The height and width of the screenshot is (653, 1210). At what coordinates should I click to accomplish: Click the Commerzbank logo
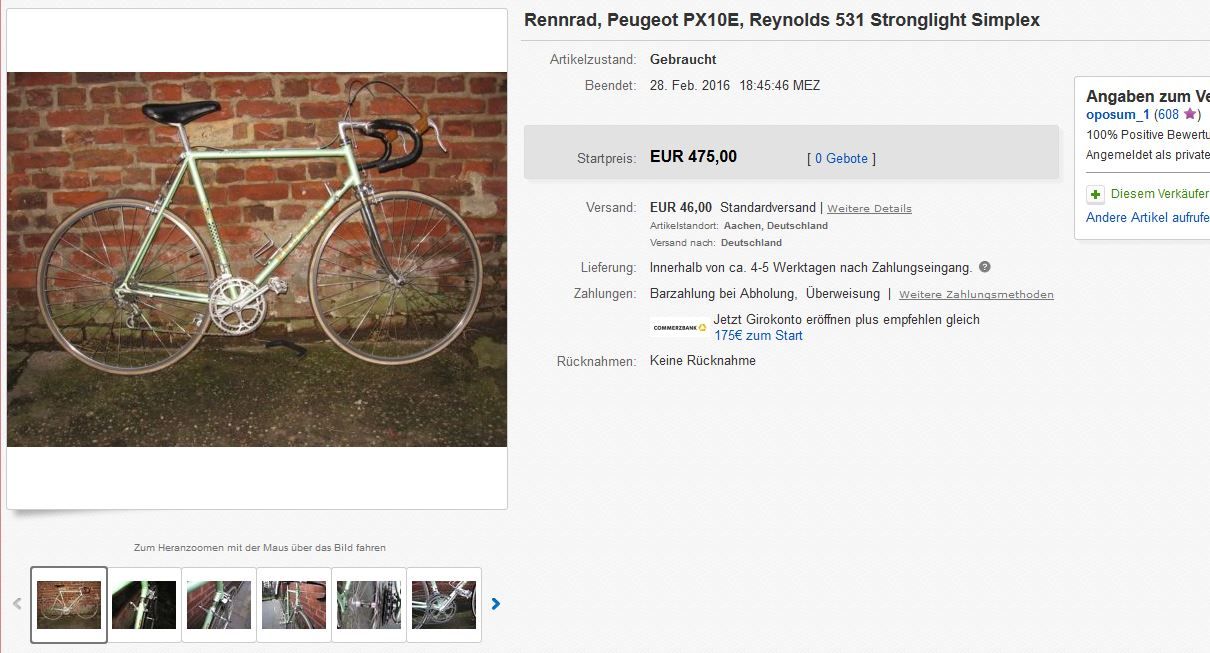pyautogui.click(x=679, y=327)
